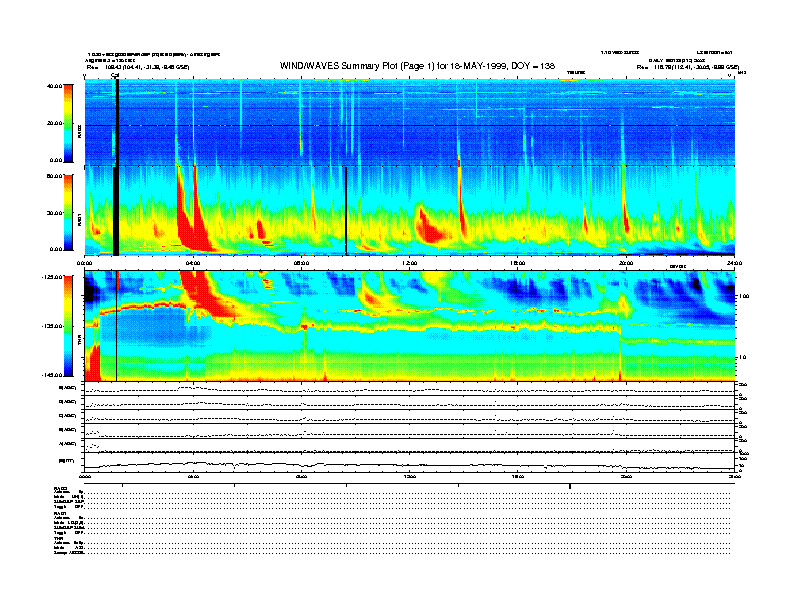Click the -145.00 label on TNR scale
Screen dimensions: 792x612
click(x=52, y=375)
